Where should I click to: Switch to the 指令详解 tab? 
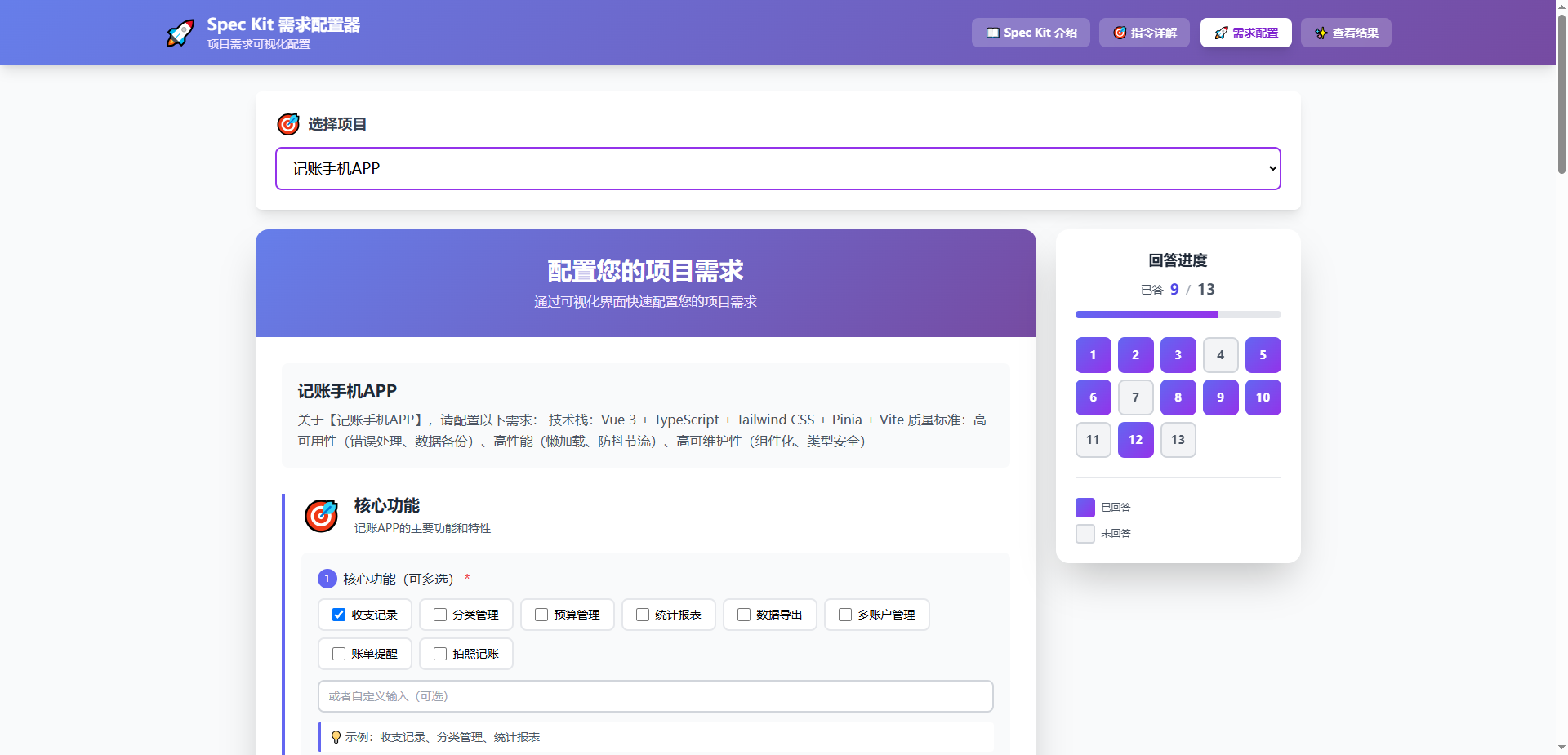(x=1144, y=33)
